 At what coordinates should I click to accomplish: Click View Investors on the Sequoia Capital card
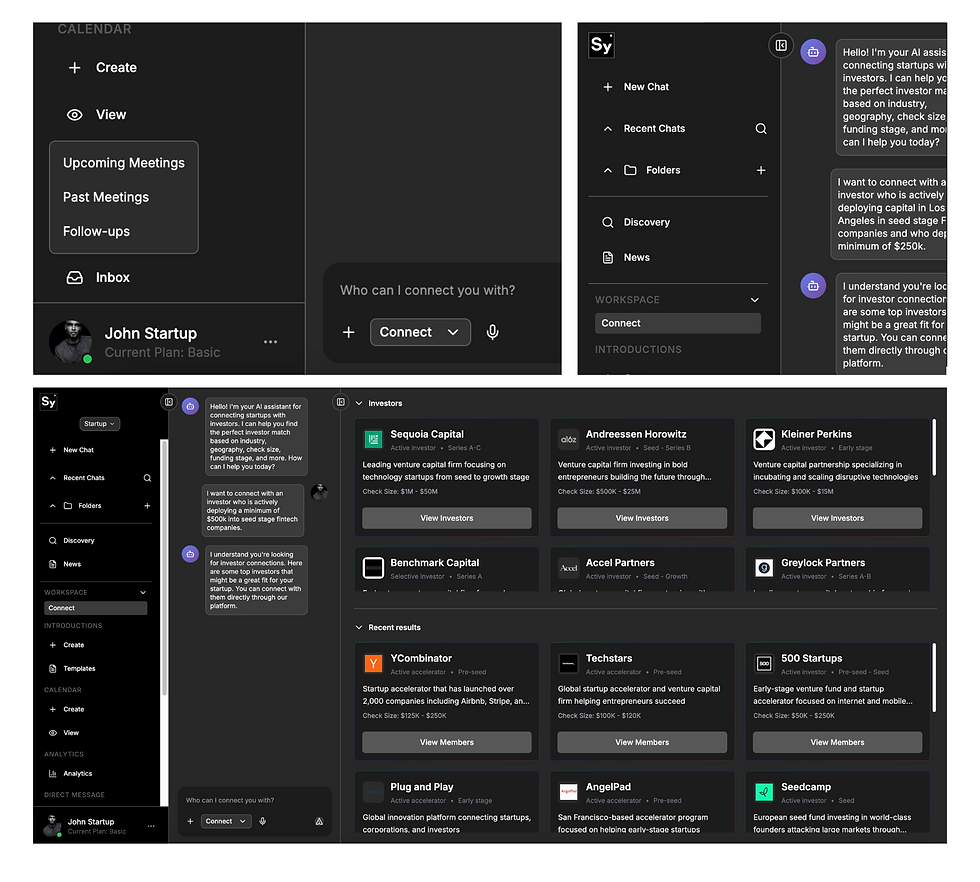[x=447, y=518]
